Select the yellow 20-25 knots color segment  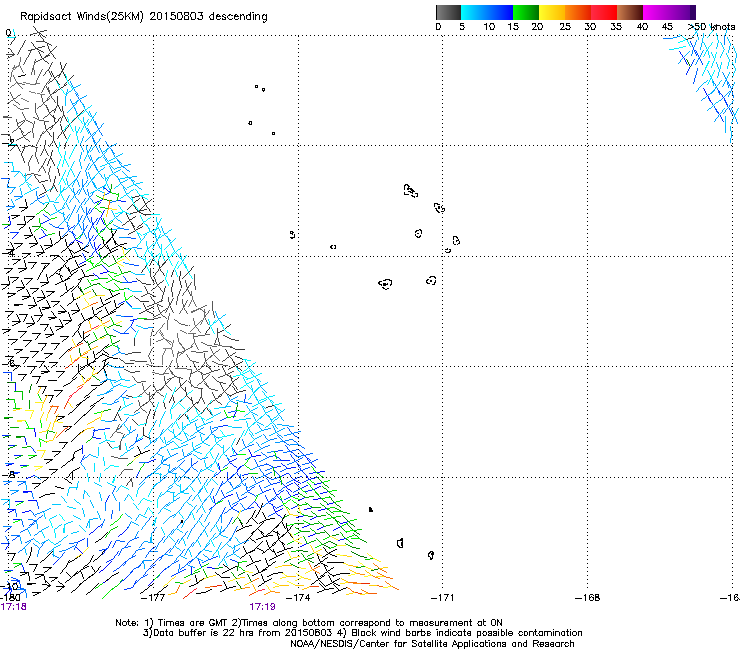pyautogui.click(x=552, y=12)
